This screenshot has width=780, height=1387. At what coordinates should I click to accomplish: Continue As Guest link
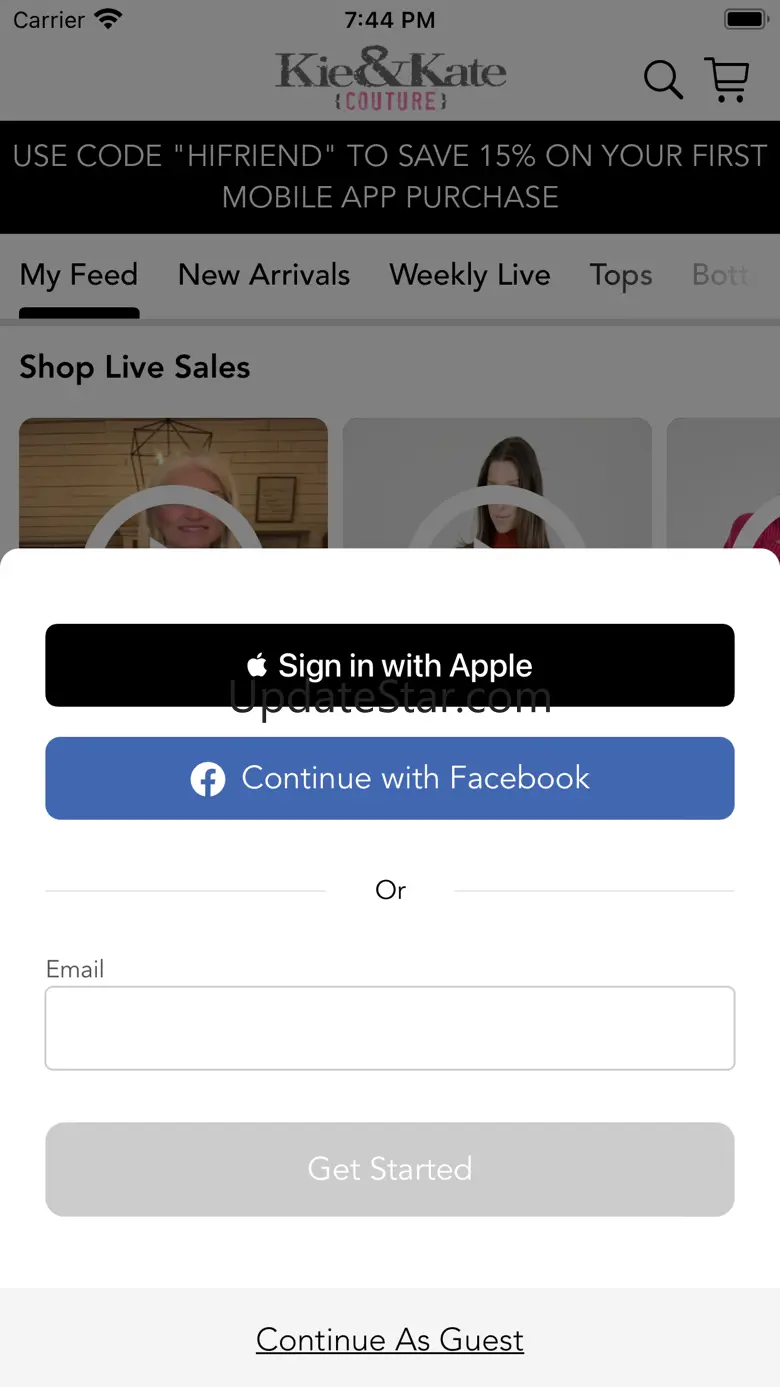390,1340
